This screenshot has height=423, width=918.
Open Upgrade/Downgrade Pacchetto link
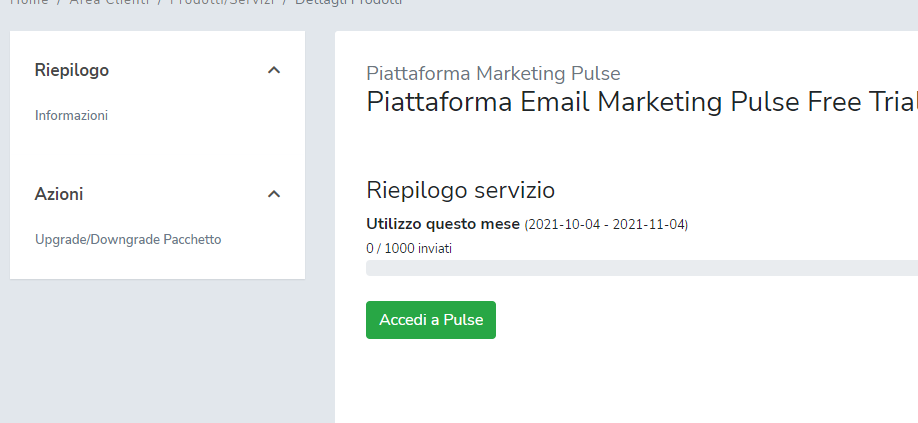(128, 239)
